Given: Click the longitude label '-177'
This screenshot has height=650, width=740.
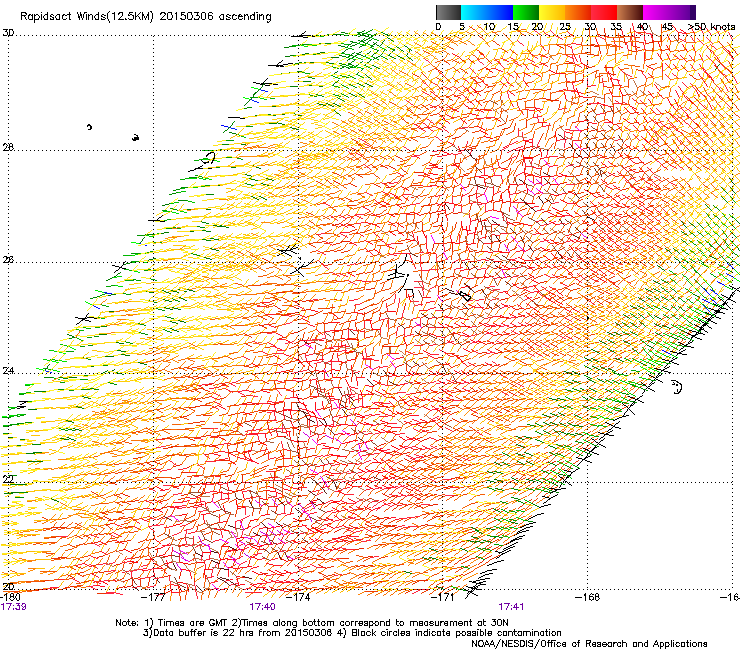Looking at the screenshot, I should tap(154, 597).
